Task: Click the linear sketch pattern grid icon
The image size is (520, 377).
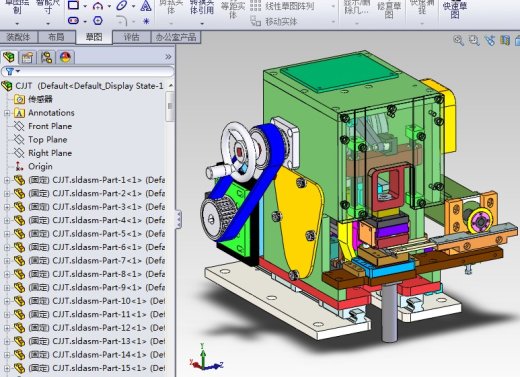Action: point(256,5)
